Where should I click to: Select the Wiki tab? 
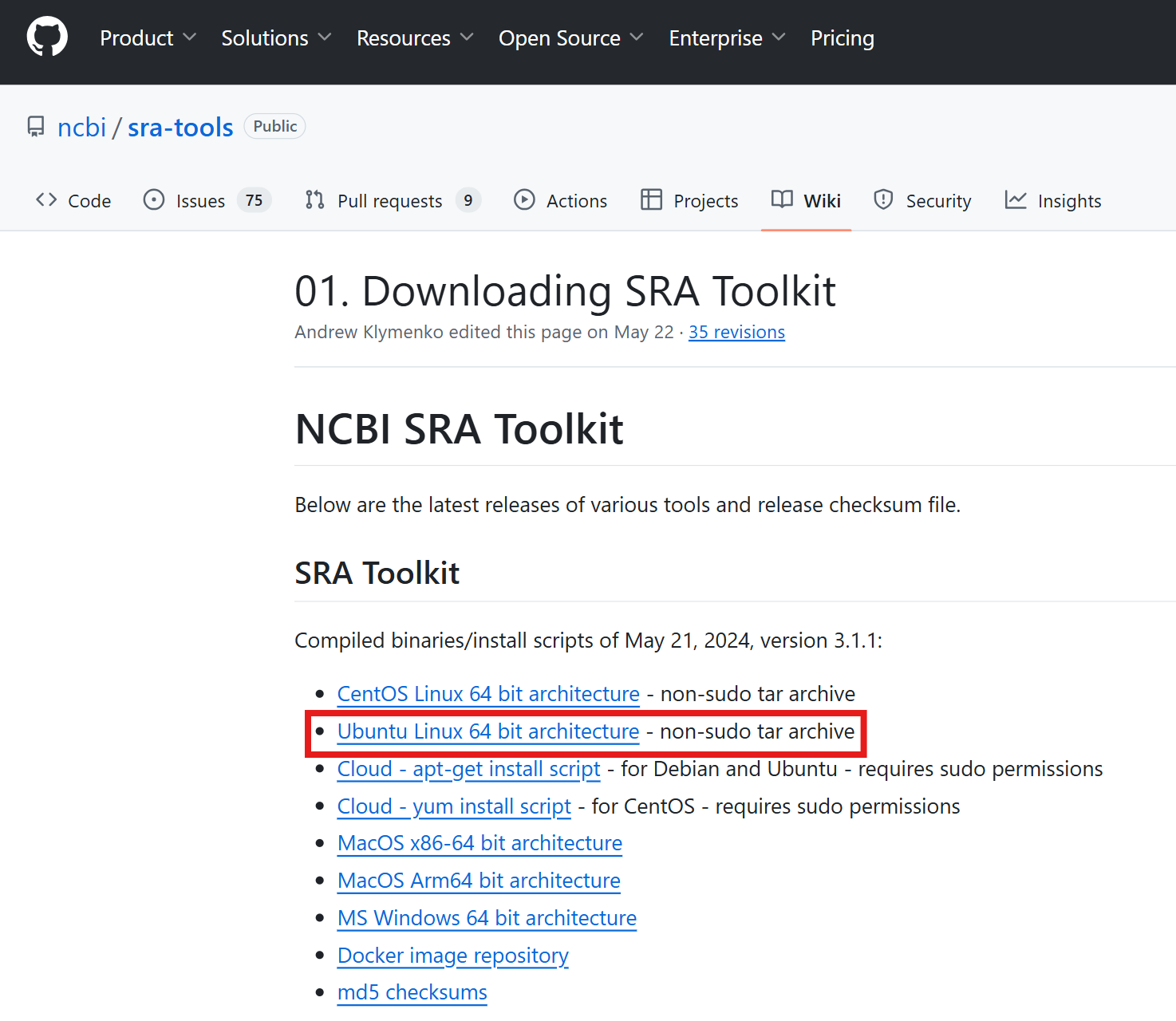point(806,200)
